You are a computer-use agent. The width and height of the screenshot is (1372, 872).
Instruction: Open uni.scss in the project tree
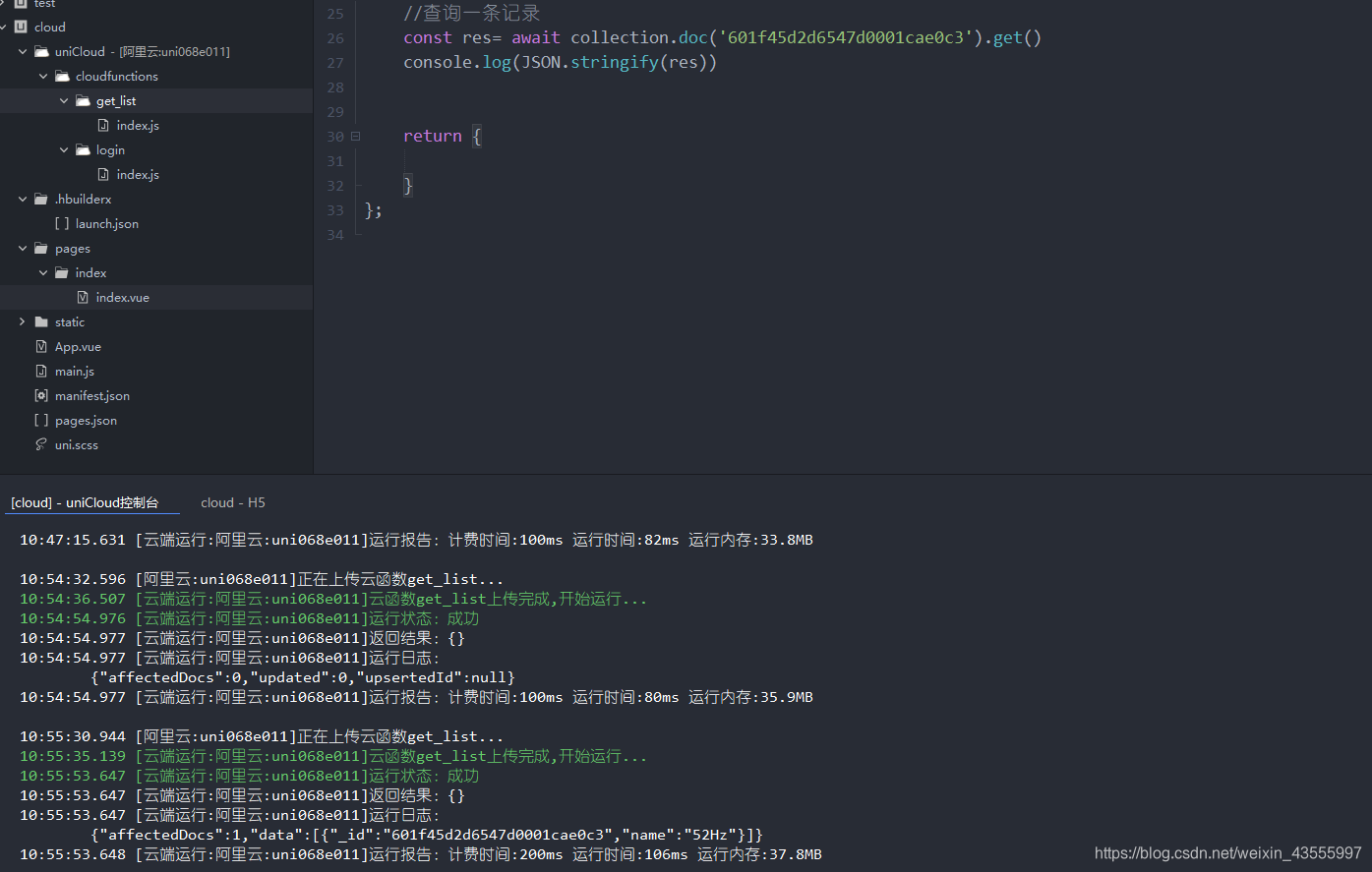(x=77, y=445)
